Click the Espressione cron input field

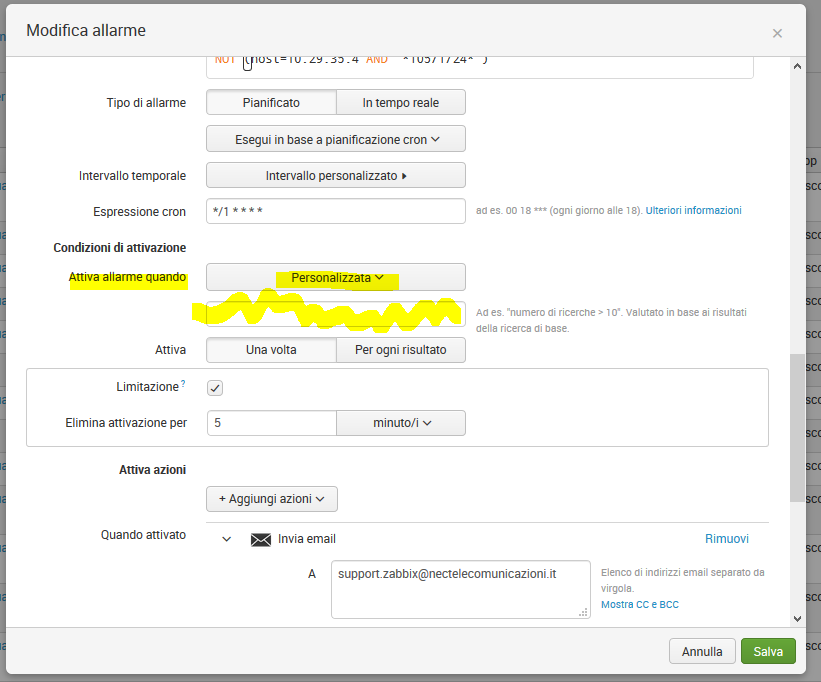(x=336, y=211)
